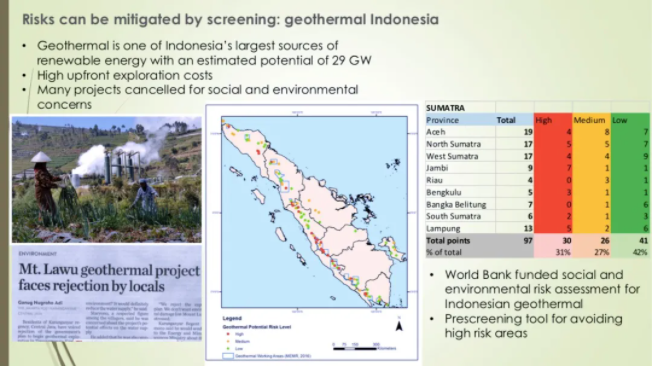Select the orange Medium column header
Screen dimensions: 652x366
[591, 120]
